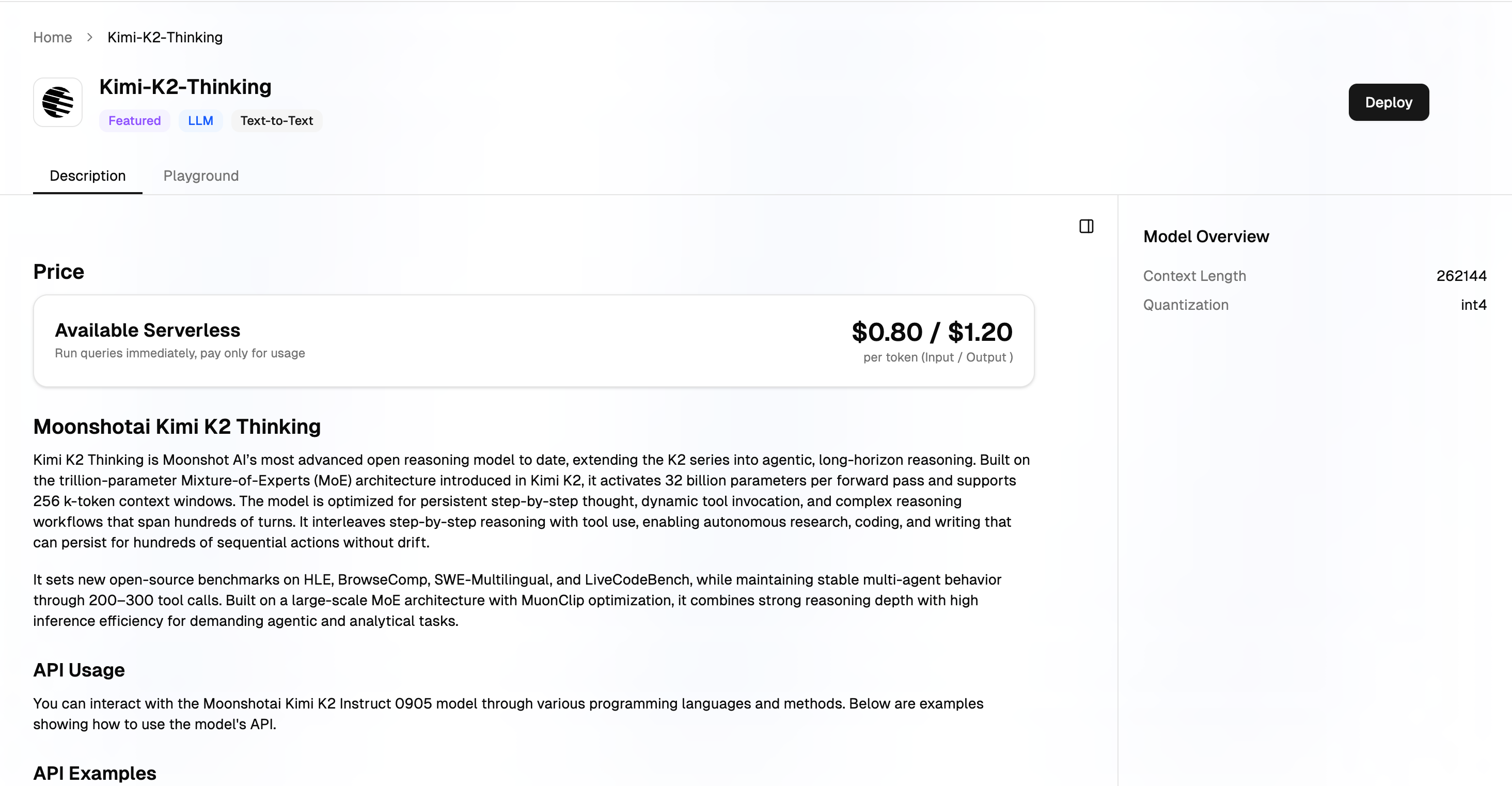Image resolution: width=1512 pixels, height=786 pixels.
Task: Click the API Examples heading
Action: [95, 773]
